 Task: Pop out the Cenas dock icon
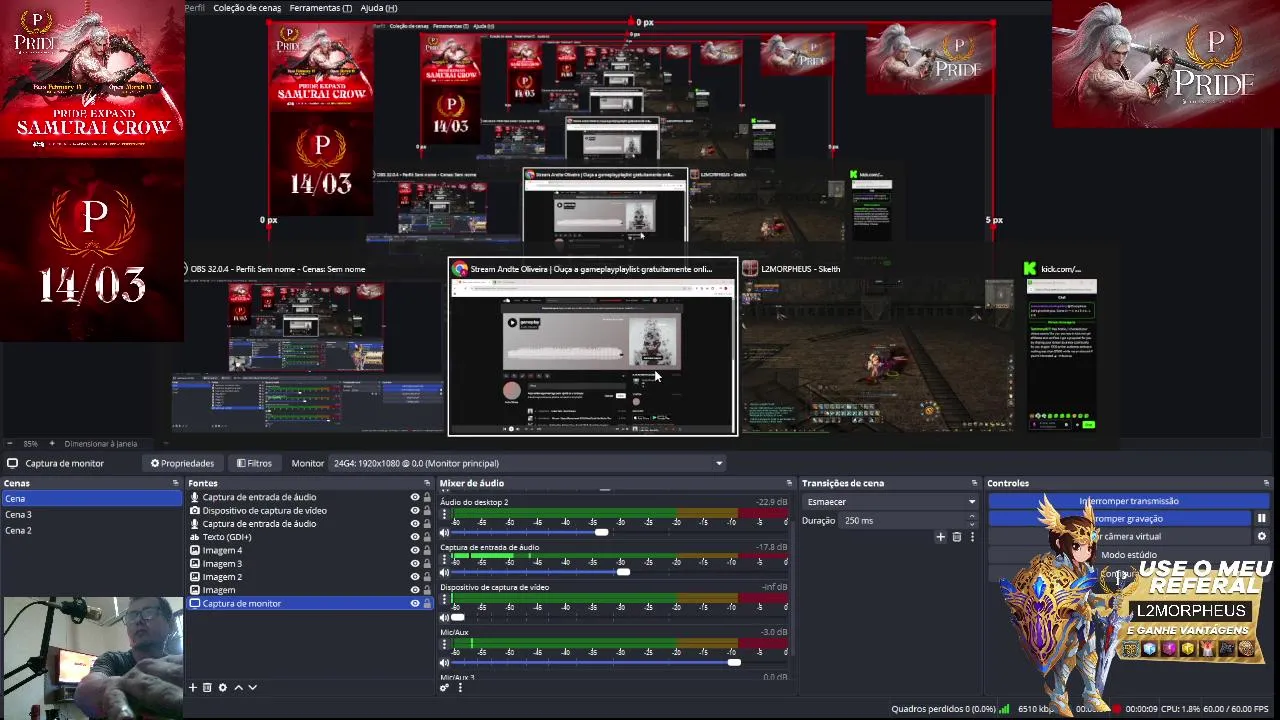coord(175,483)
